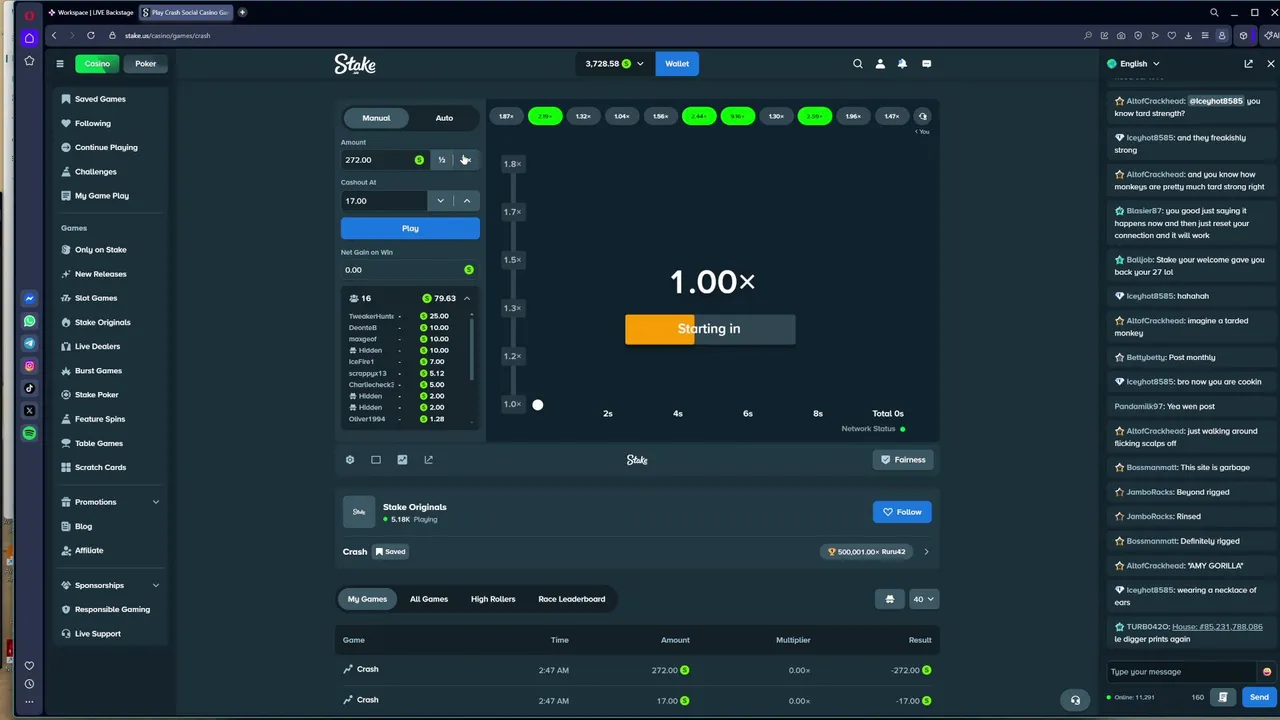The width and height of the screenshot is (1280, 720).
Task: Pop out the chat panel
Action: 1248,64
